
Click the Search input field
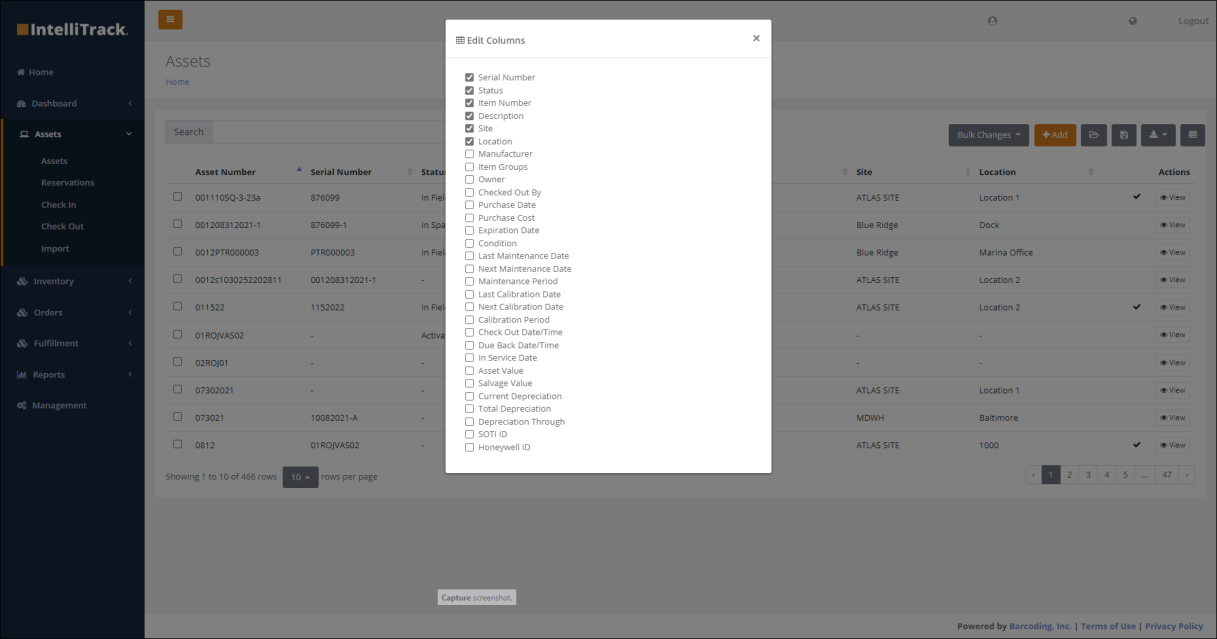tap(328, 132)
